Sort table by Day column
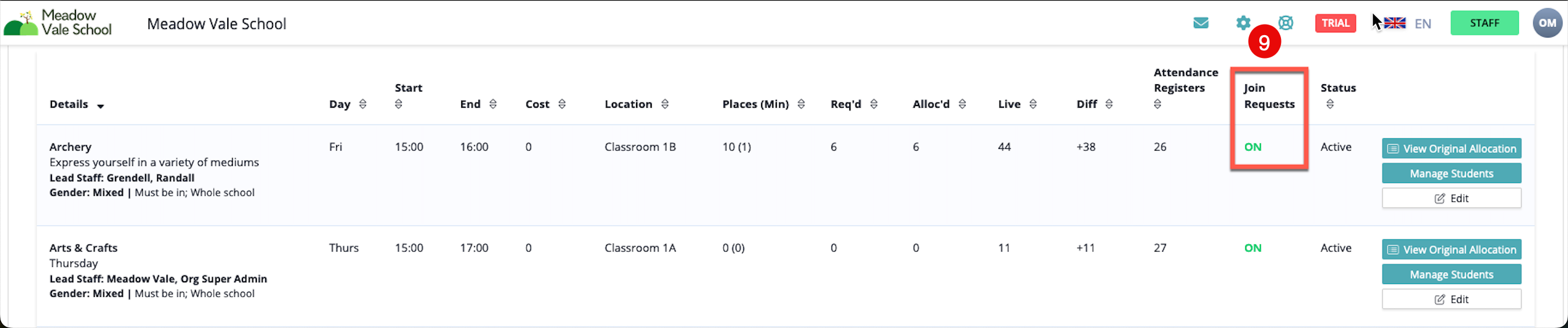The width and height of the screenshot is (1568, 328). 363,104
